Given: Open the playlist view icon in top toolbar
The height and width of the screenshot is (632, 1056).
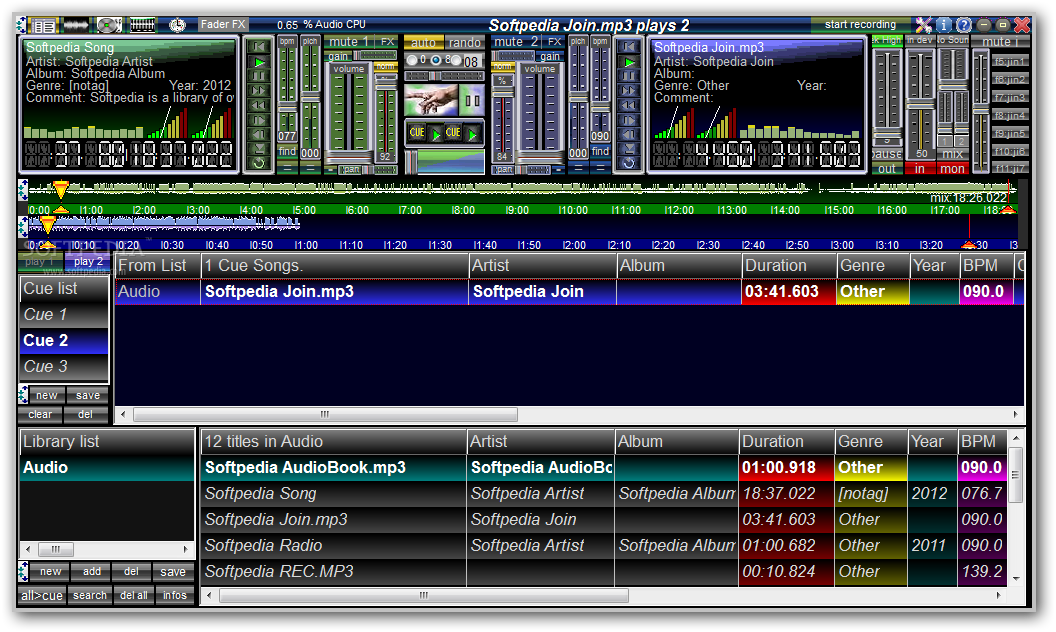Looking at the screenshot, I should click(44, 26).
